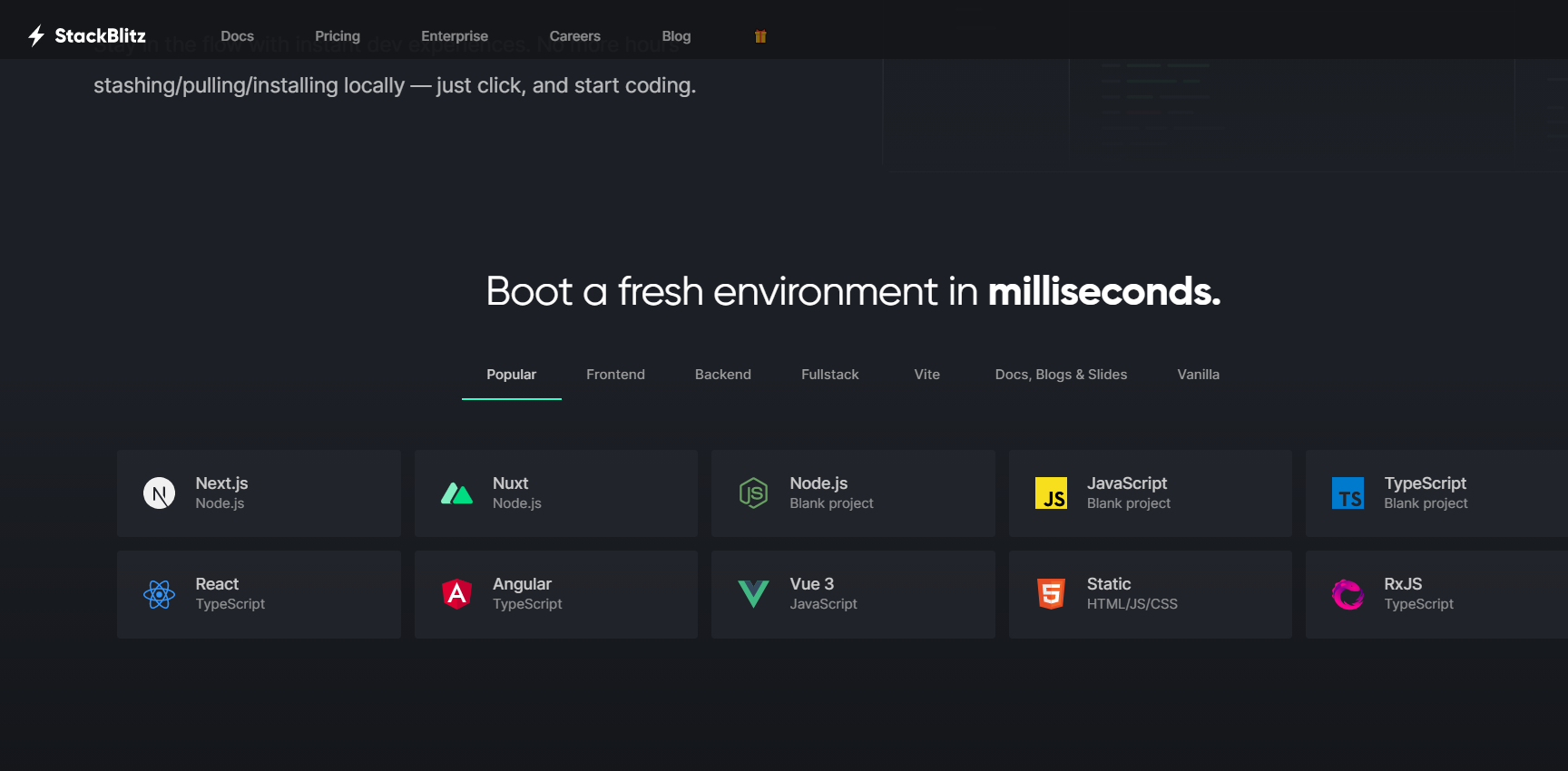Image resolution: width=1568 pixels, height=771 pixels.
Task: Open Docs in the top navigation
Action: tap(237, 36)
